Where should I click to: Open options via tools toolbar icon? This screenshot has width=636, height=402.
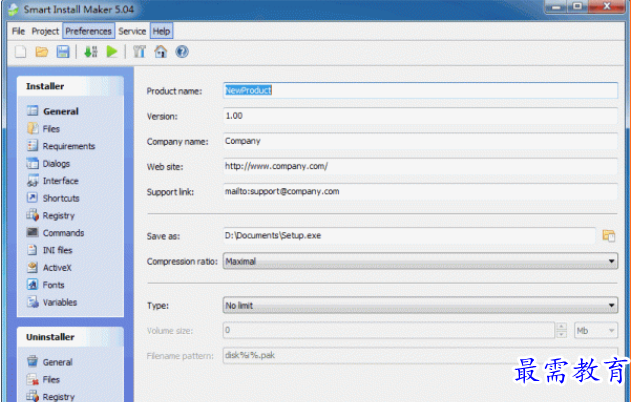coord(139,52)
